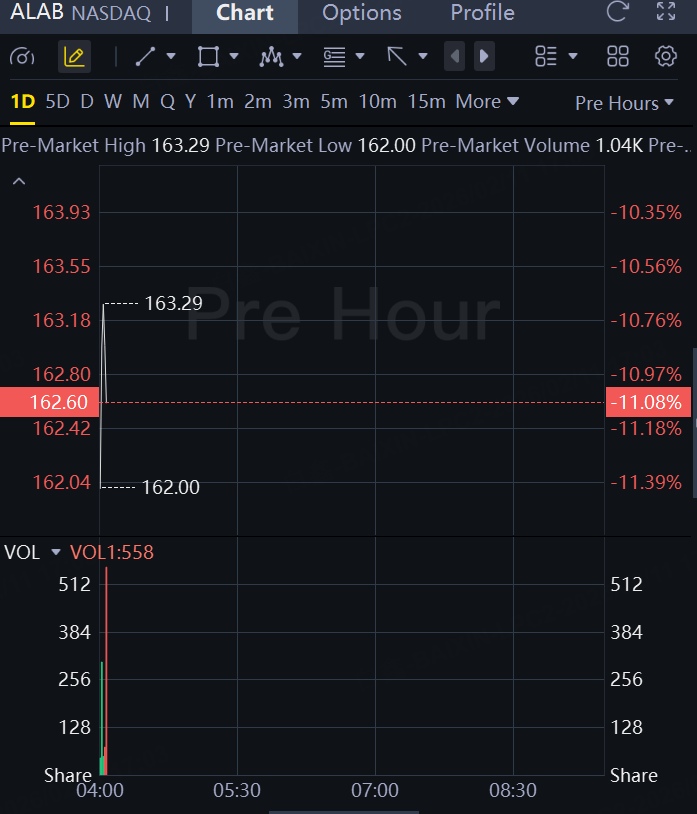
Task: Click the refresh icon
Action: pos(618,13)
